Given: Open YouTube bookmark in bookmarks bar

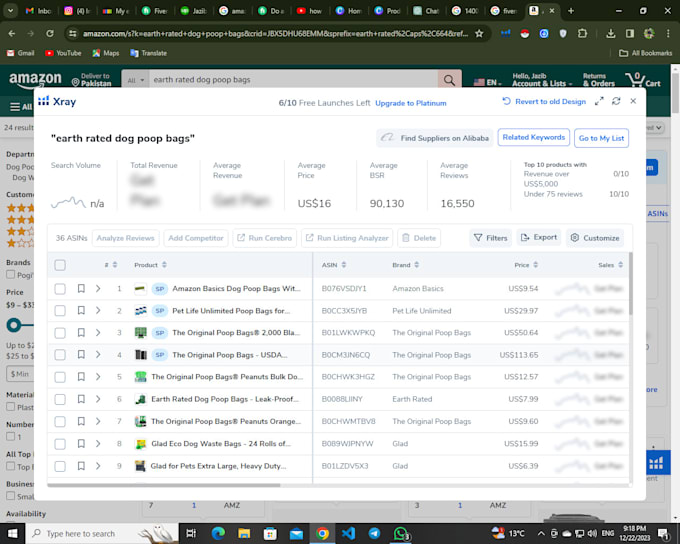Looking at the screenshot, I should [x=63, y=53].
